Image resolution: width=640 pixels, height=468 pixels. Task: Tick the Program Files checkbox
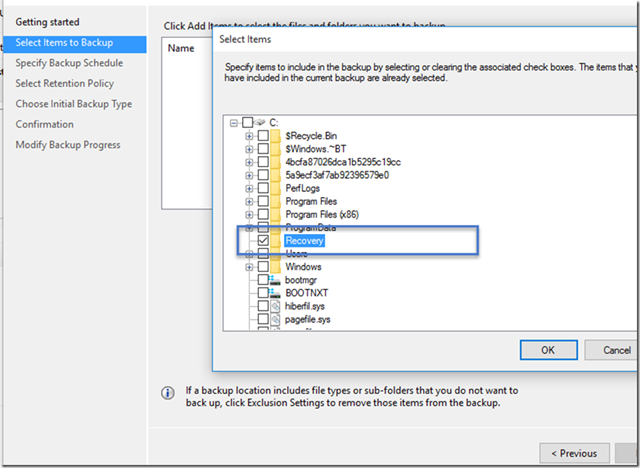pyautogui.click(x=262, y=201)
